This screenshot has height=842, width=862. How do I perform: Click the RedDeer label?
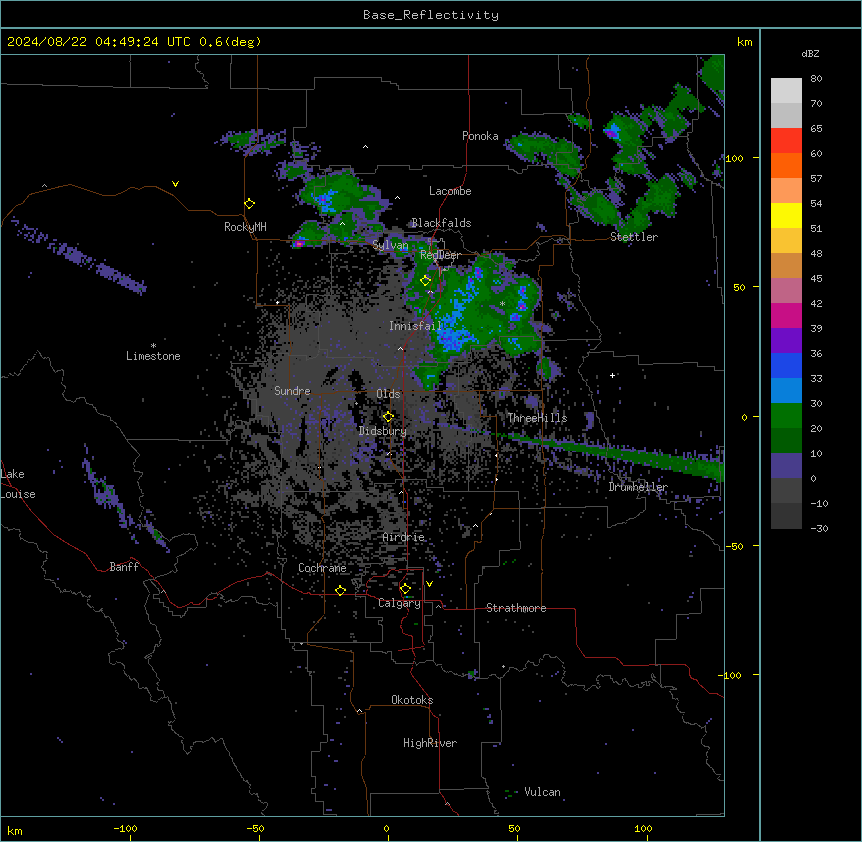440,255
